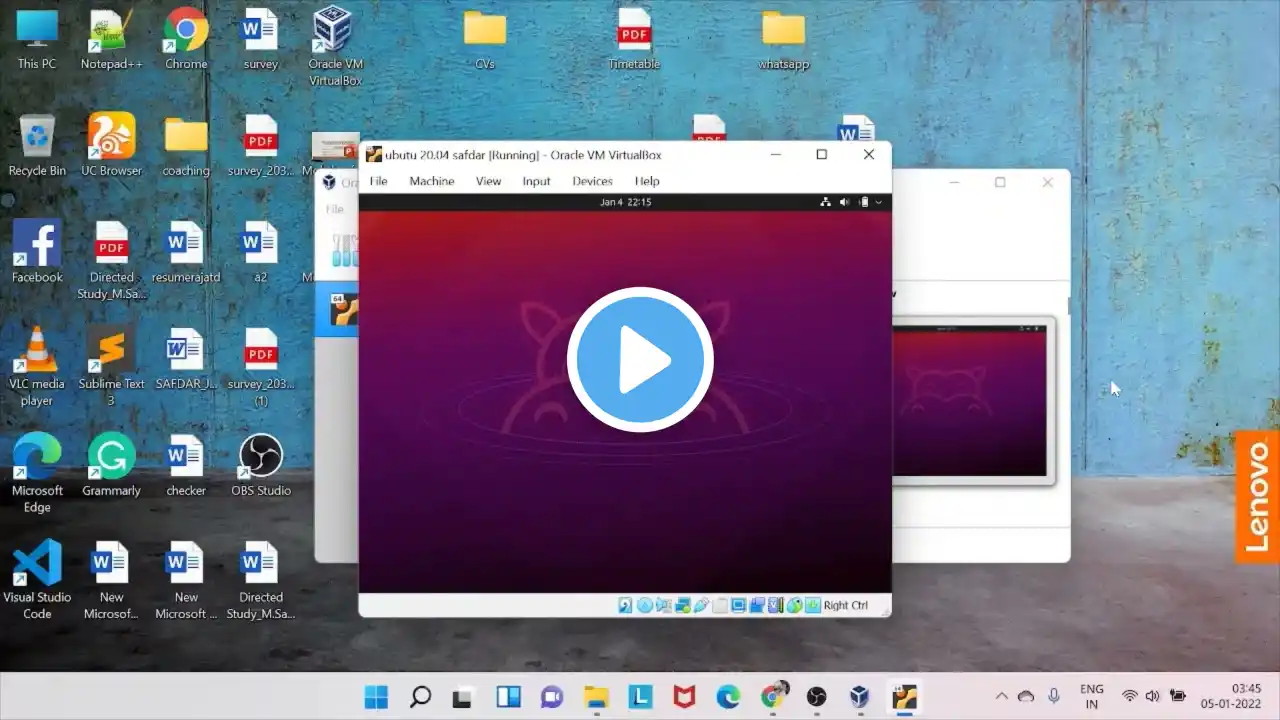The width and height of the screenshot is (1280, 720).
Task: Click the VM preview thumbnail in VirtualBox Manager
Action: click(x=971, y=401)
